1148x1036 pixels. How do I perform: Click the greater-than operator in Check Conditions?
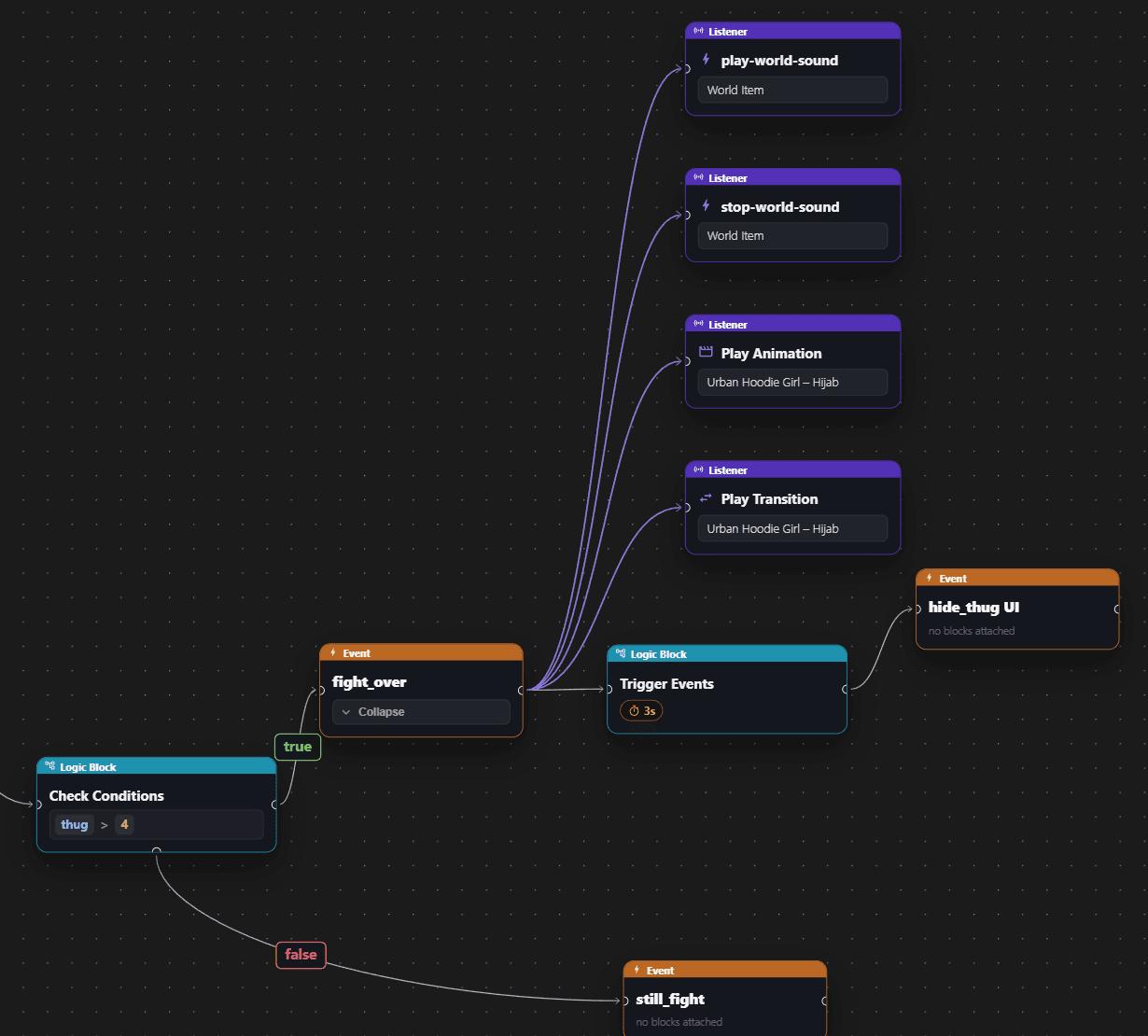coord(105,825)
